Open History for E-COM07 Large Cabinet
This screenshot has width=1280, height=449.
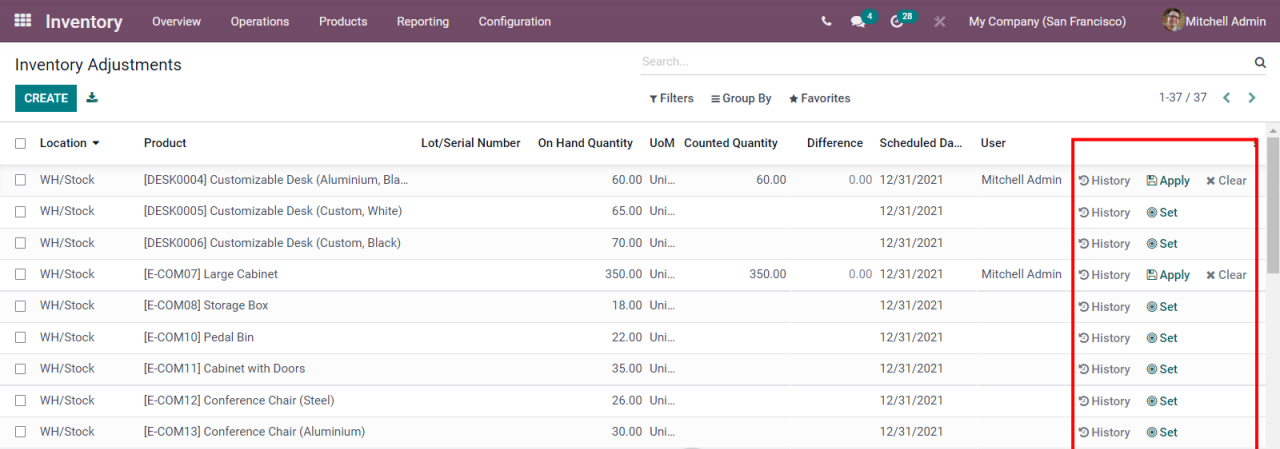click(1104, 275)
